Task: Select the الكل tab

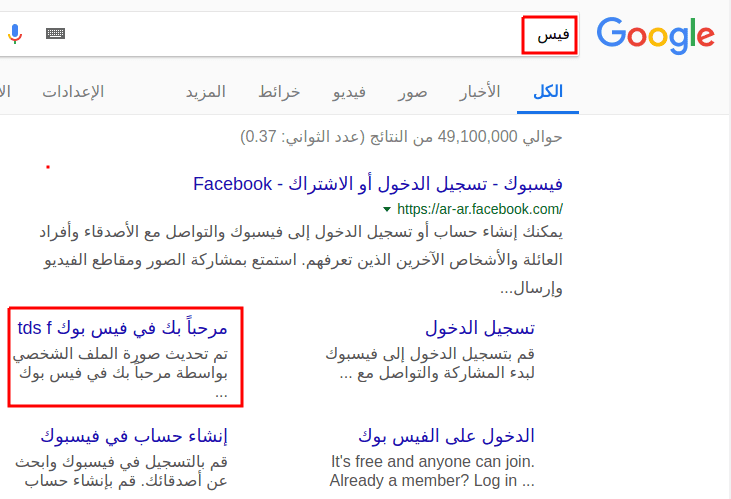Action: (x=548, y=92)
